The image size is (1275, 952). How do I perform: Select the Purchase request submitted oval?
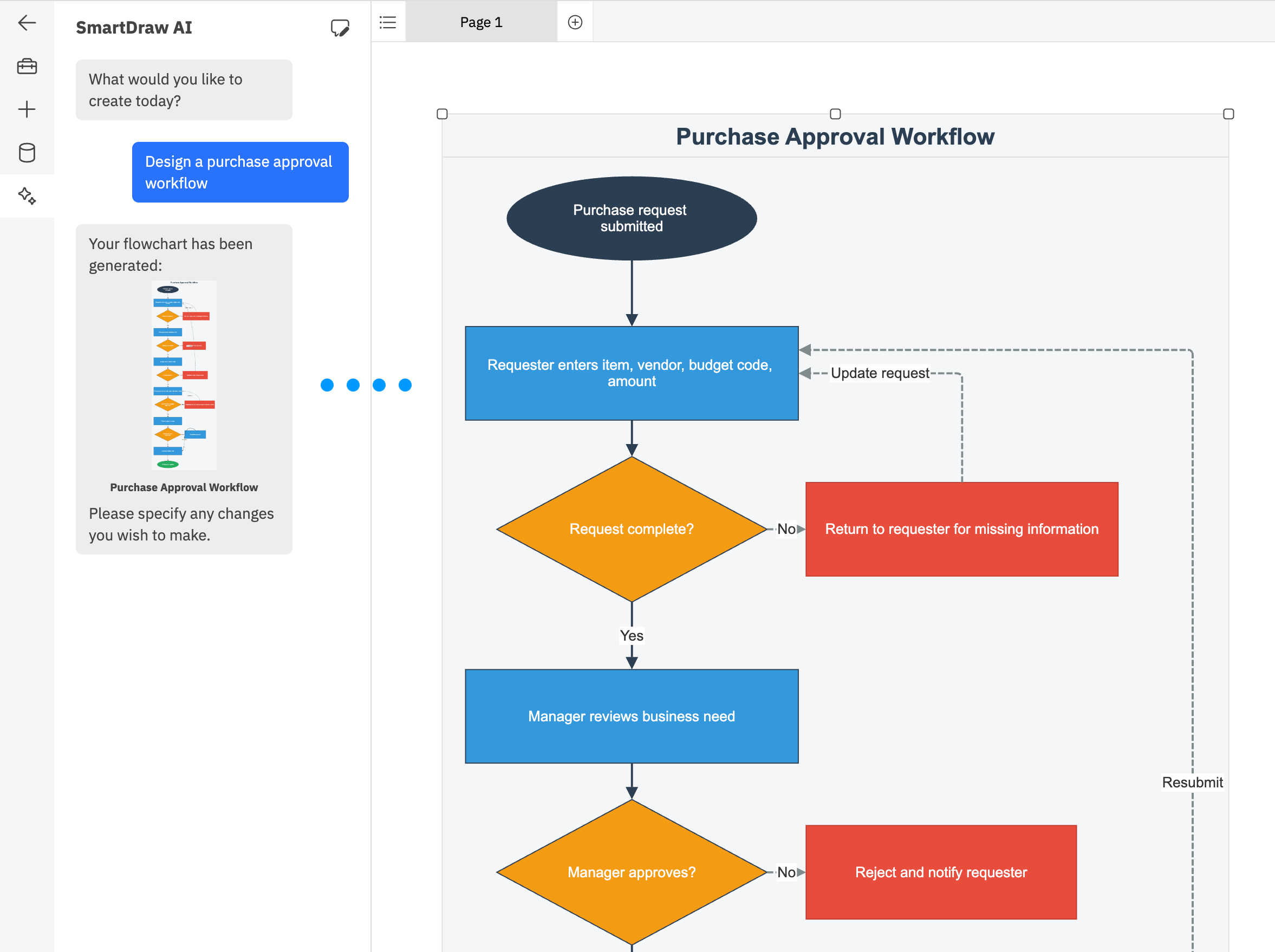pos(632,218)
